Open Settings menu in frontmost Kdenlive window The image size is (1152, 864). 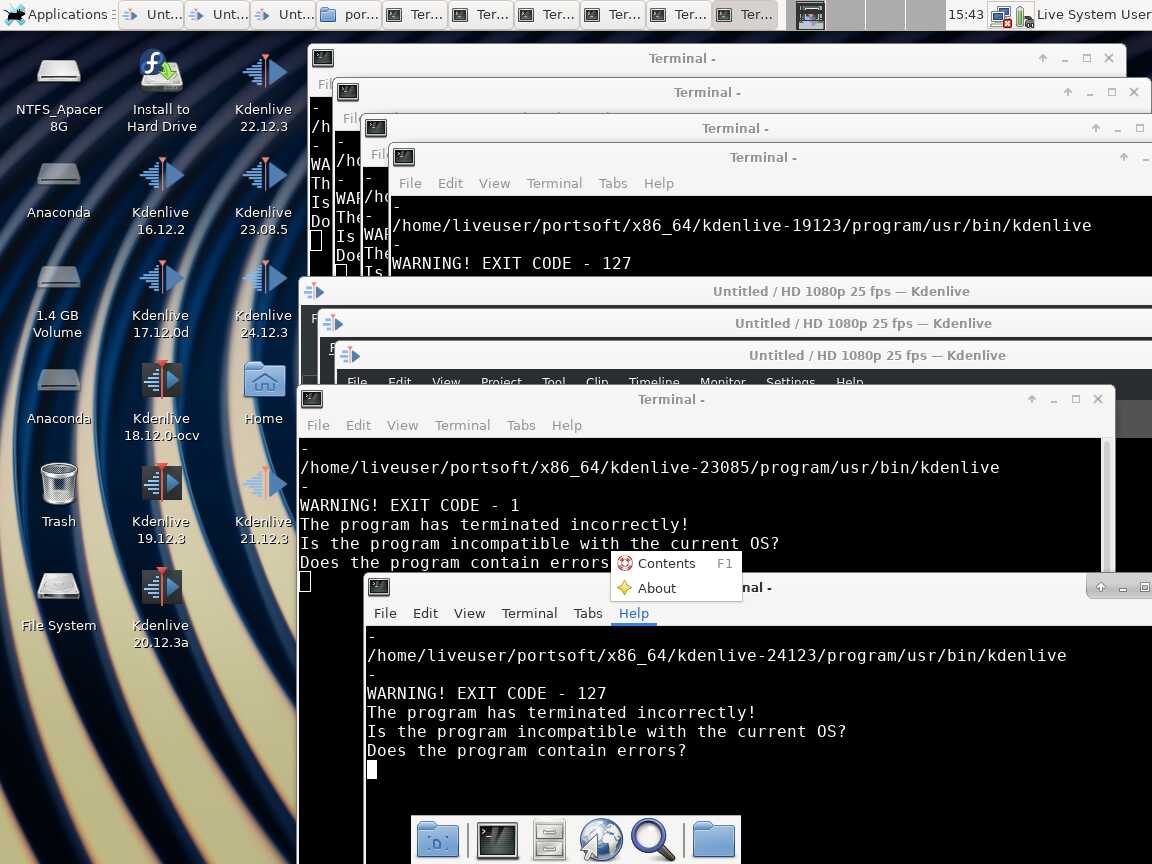791,381
